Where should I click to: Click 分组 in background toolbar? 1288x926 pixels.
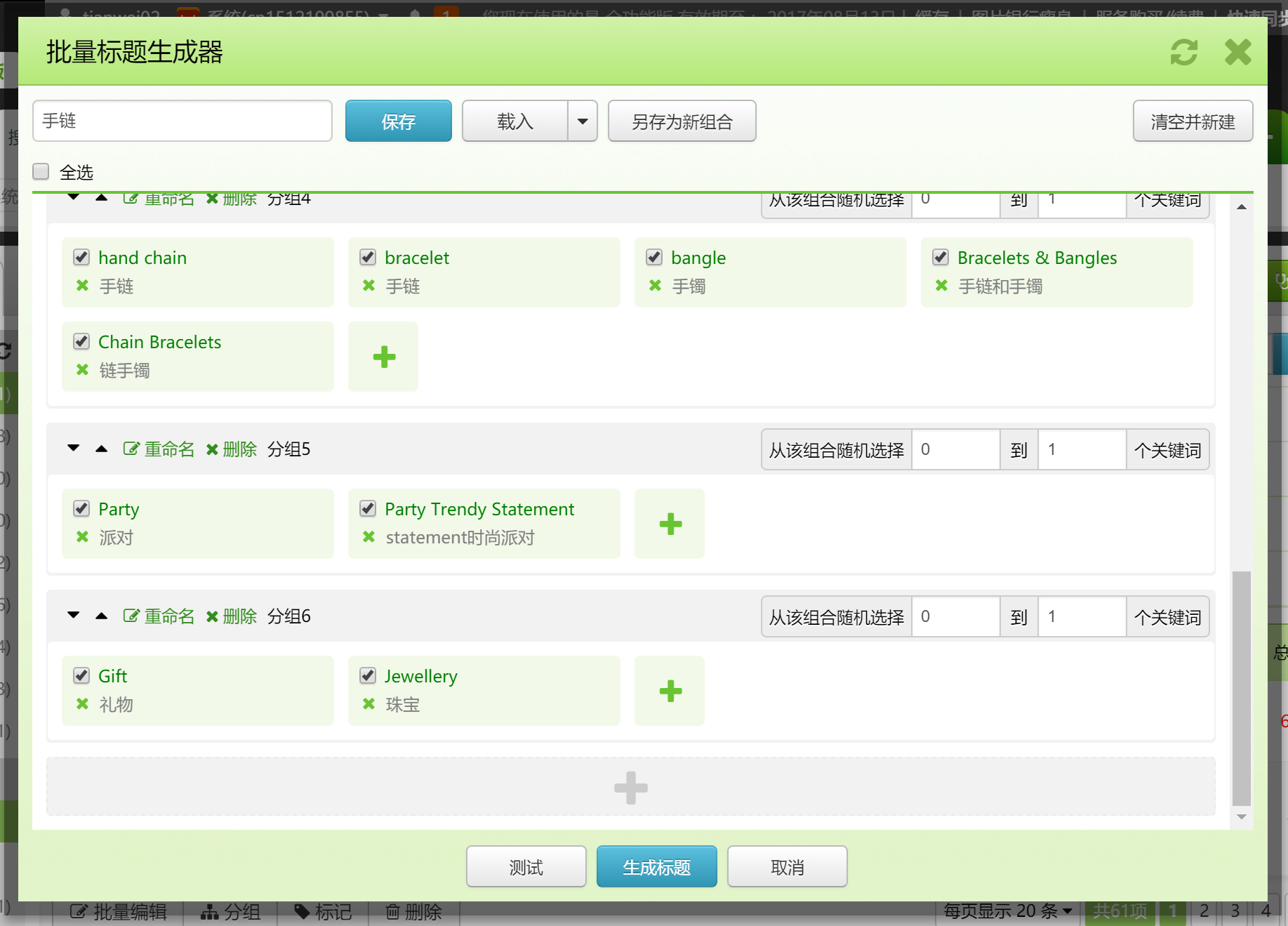tap(230, 911)
